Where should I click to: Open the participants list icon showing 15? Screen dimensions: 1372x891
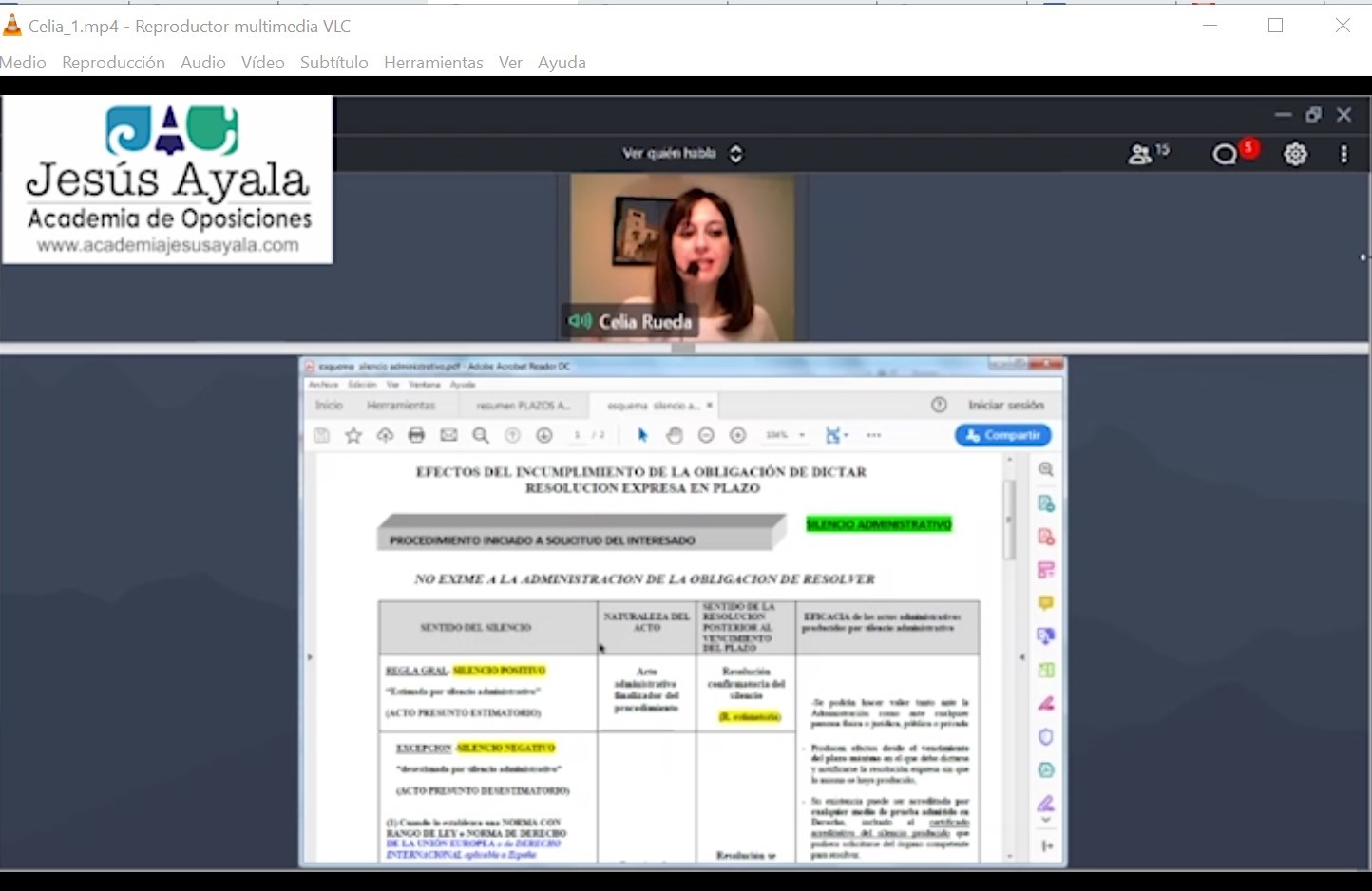[x=1147, y=153]
